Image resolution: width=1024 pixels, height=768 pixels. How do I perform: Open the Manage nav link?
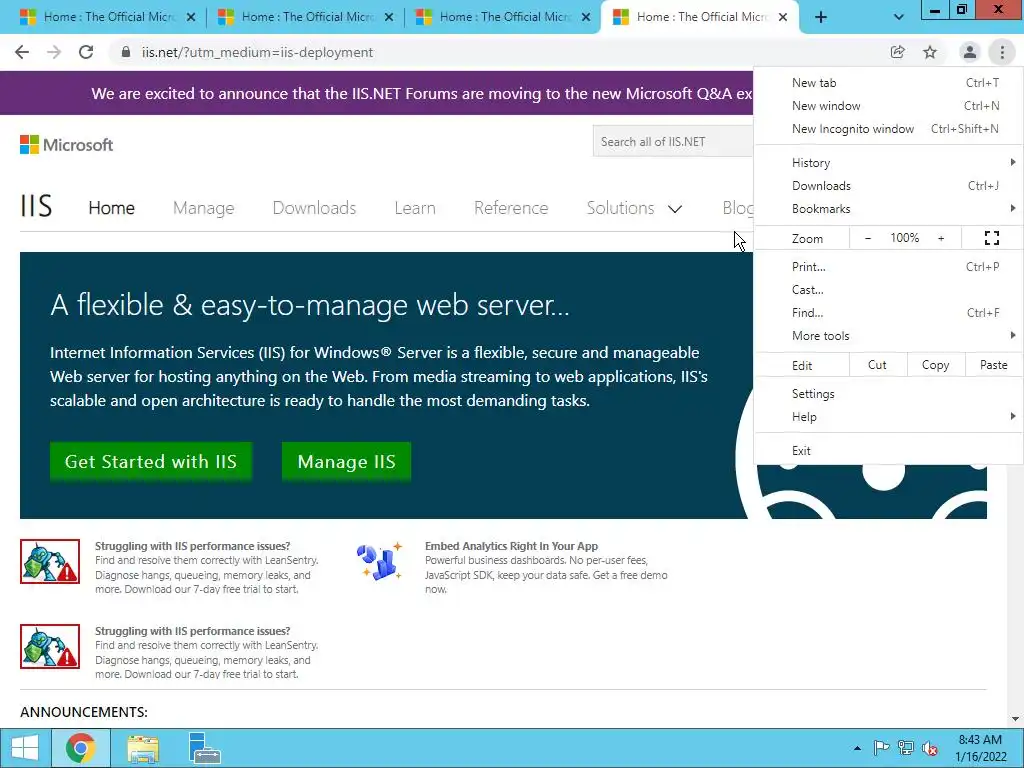tap(204, 208)
